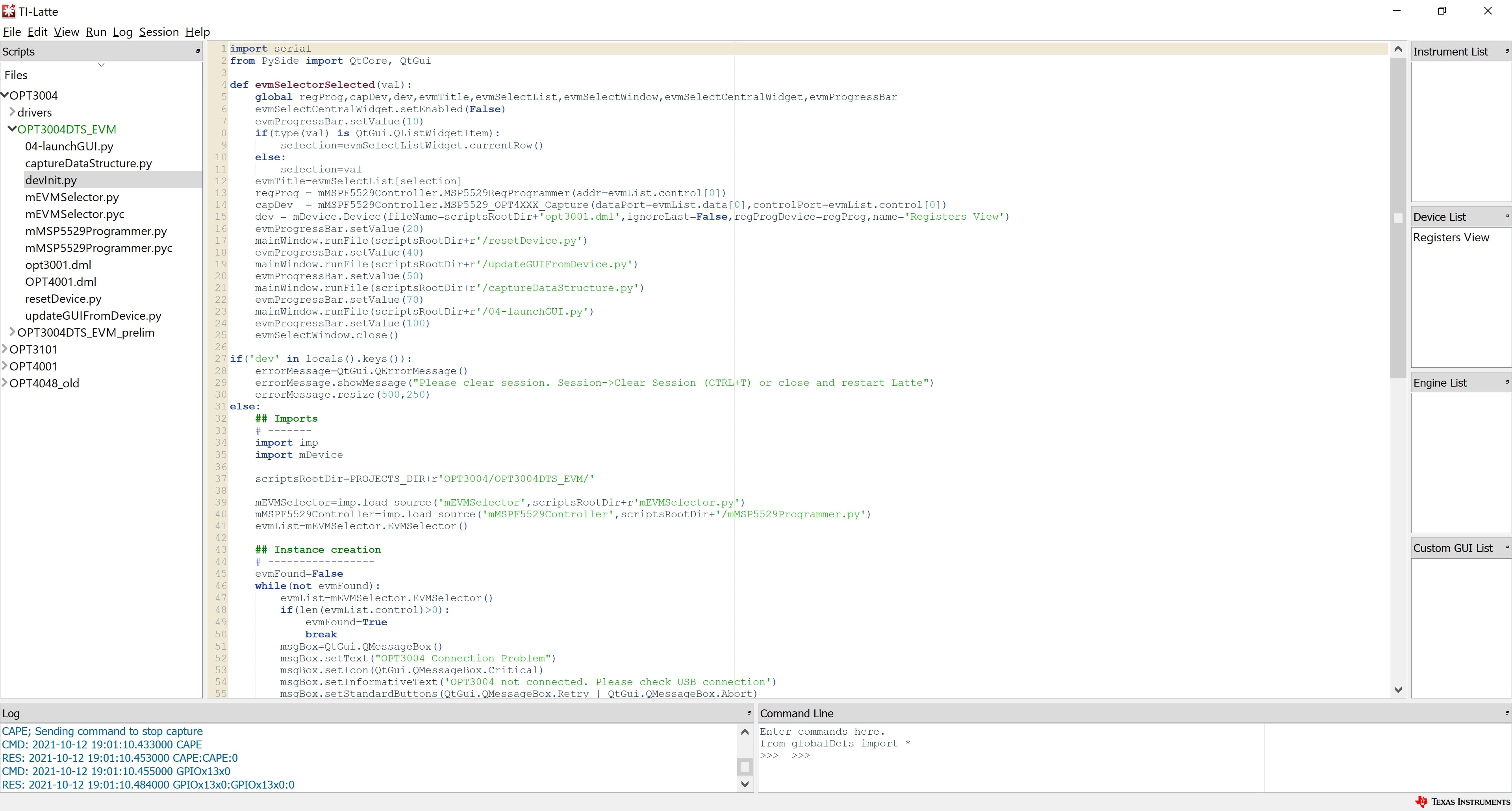Expand the OPT3101 folder
The width and height of the screenshot is (1512, 811).
click(x=5, y=348)
